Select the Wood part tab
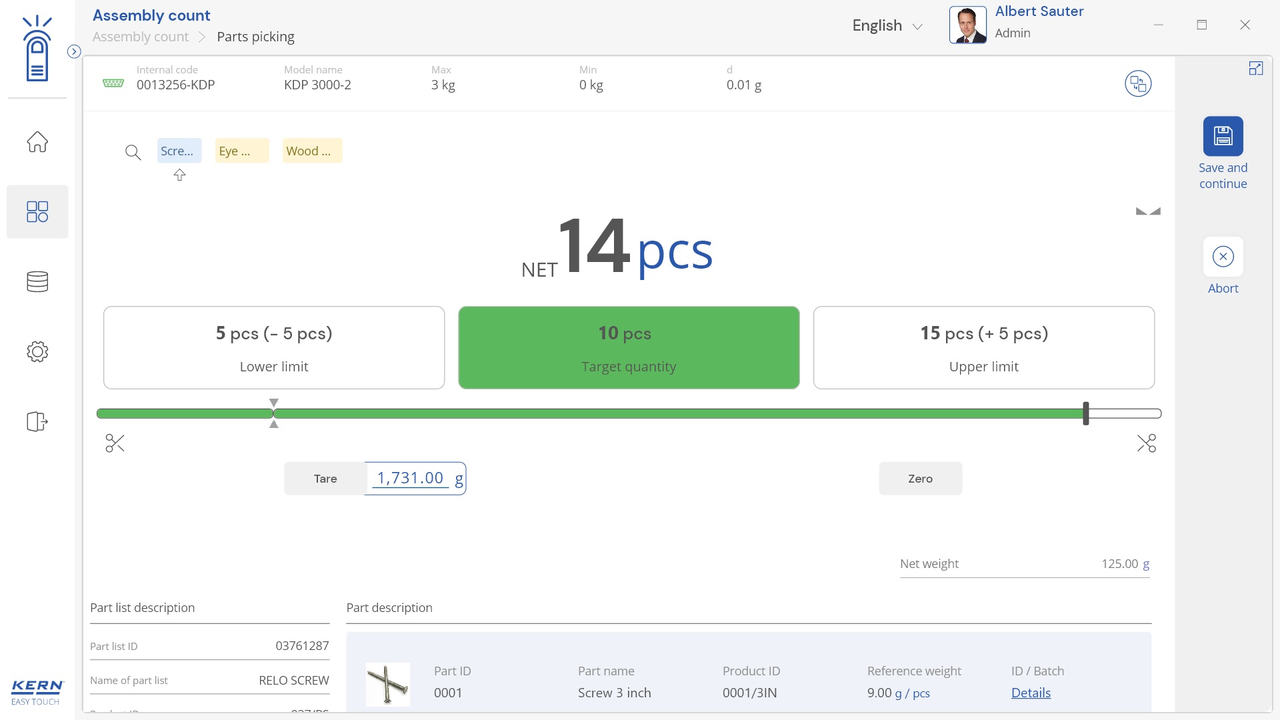The image size is (1280, 720). (x=312, y=151)
